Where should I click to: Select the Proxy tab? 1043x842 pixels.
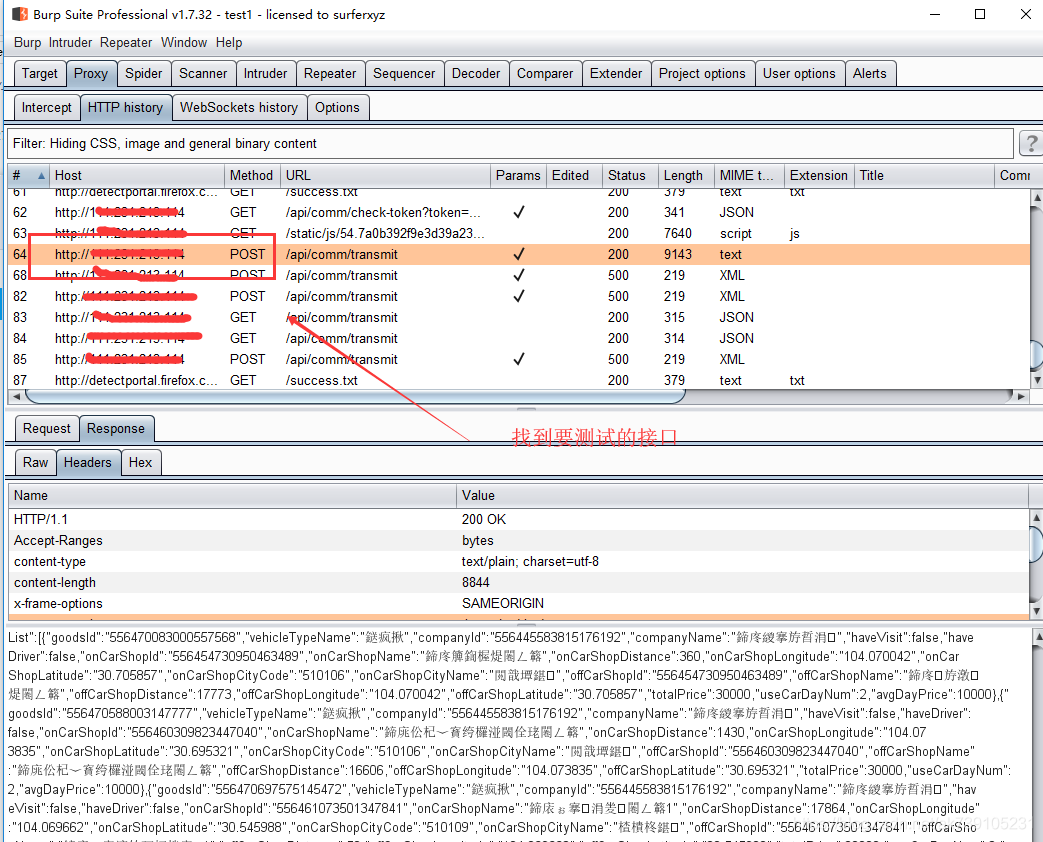[x=91, y=73]
